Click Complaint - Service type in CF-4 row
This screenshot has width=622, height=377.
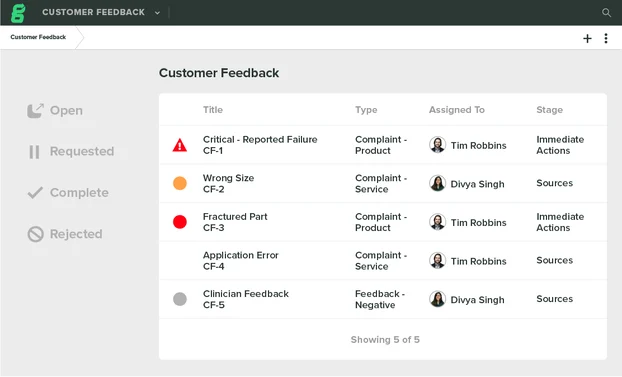point(381,261)
